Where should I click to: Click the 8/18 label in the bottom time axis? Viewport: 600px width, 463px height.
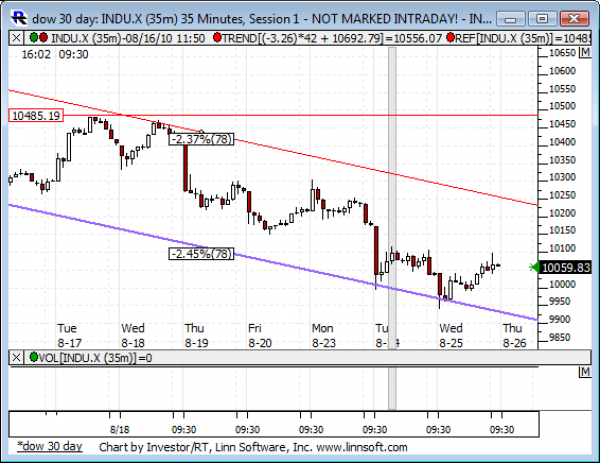(119, 429)
